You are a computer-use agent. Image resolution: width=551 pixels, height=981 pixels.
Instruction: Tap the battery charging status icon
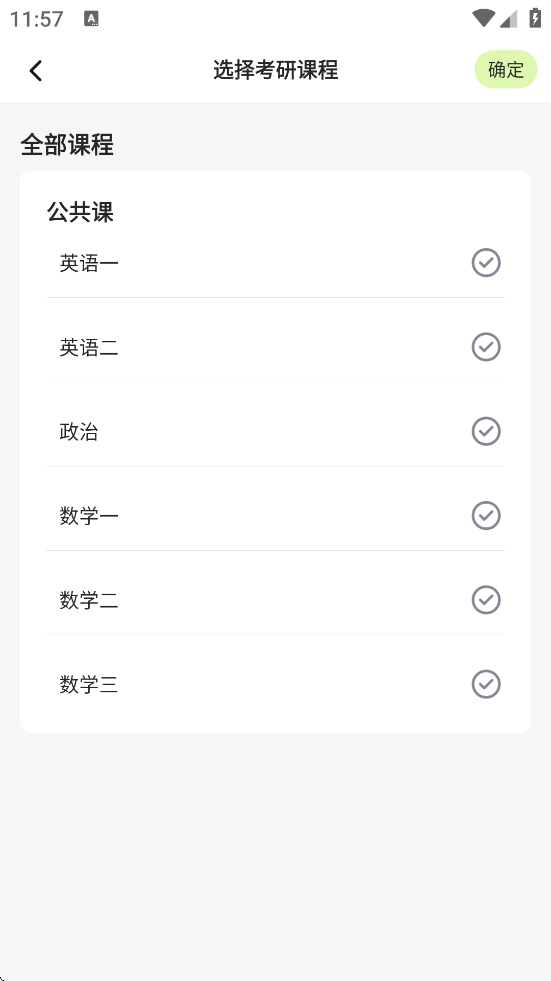[x=535, y=18]
